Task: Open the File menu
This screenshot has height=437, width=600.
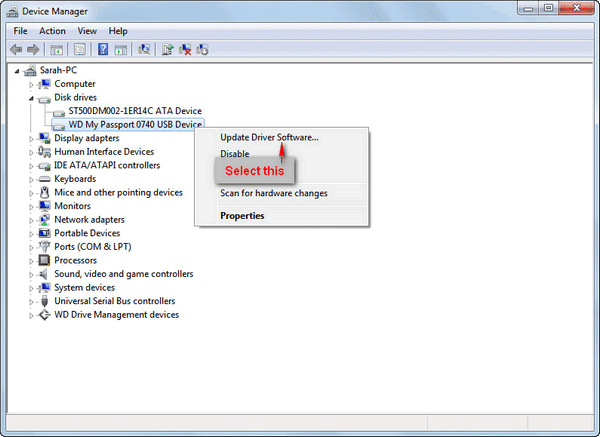Action: pos(20,31)
